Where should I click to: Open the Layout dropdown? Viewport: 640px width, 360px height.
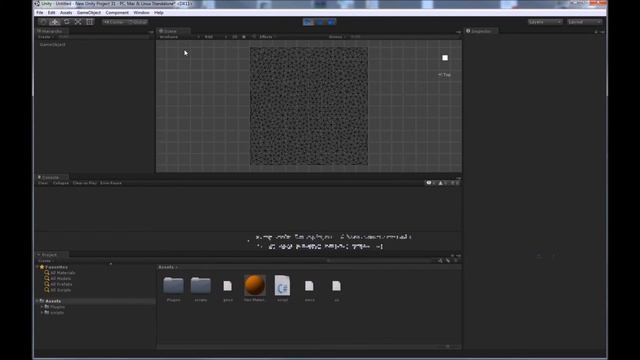coord(584,22)
